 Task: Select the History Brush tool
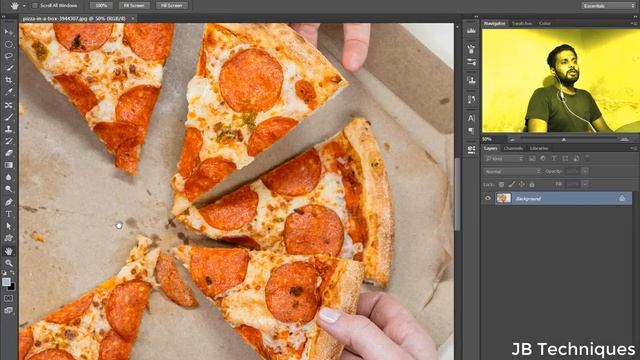coord(9,141)
